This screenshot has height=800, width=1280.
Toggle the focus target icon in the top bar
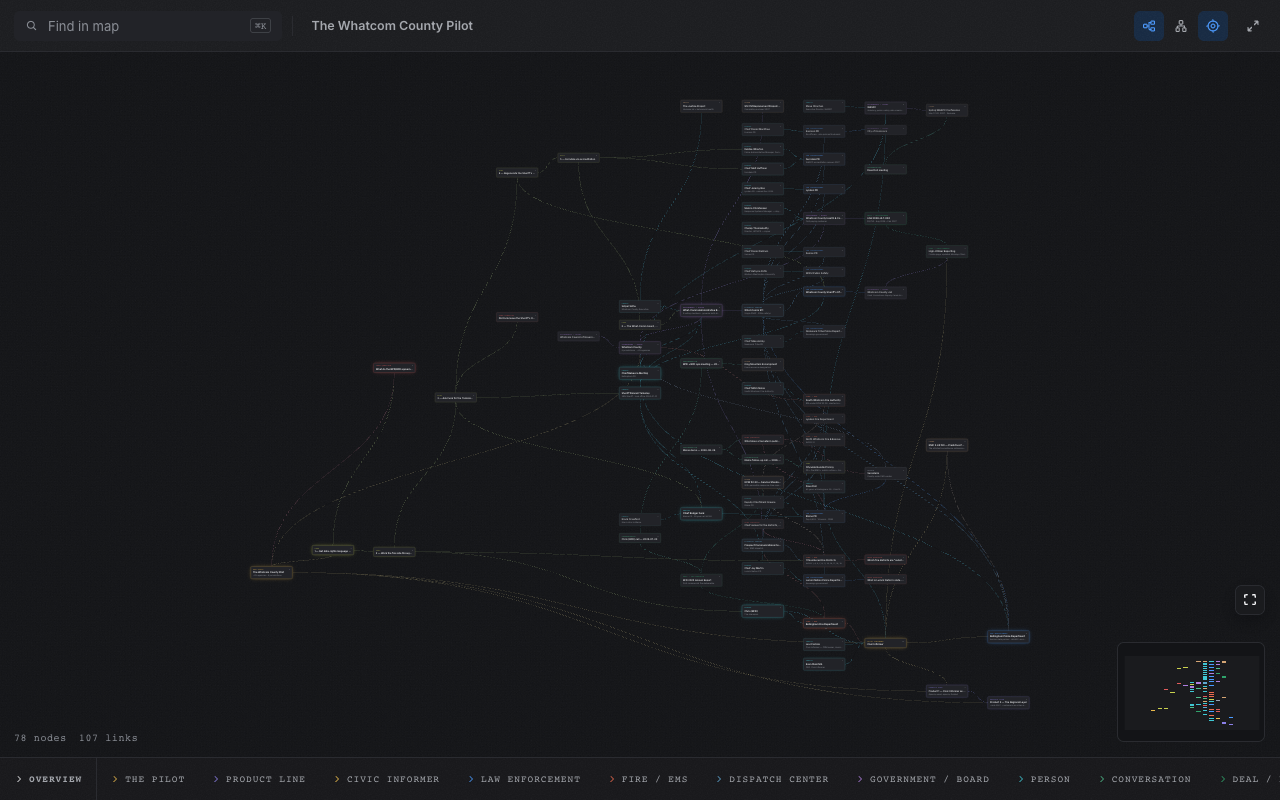pos(1213,26)
